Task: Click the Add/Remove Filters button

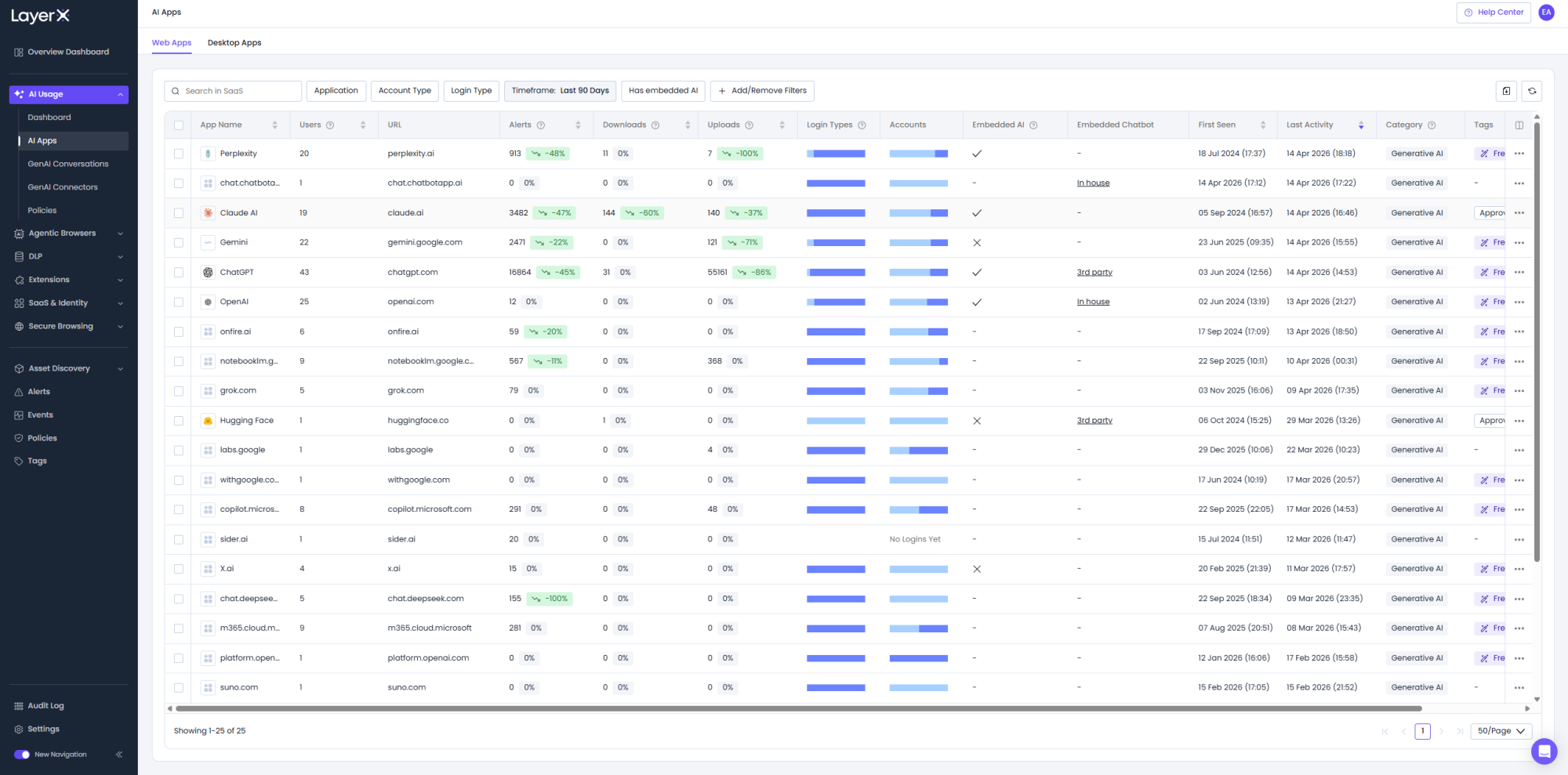Action: click(x=762, y=91)
